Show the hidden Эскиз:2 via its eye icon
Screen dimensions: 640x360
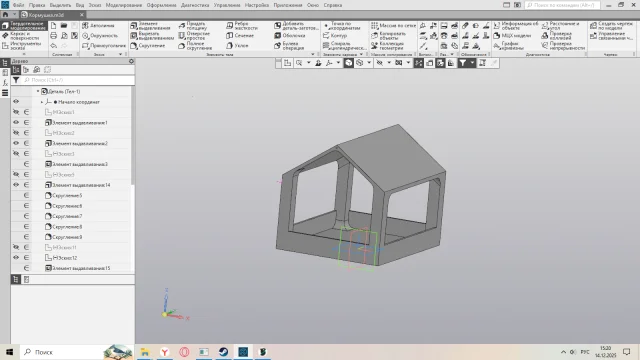[x=16, y=133]
